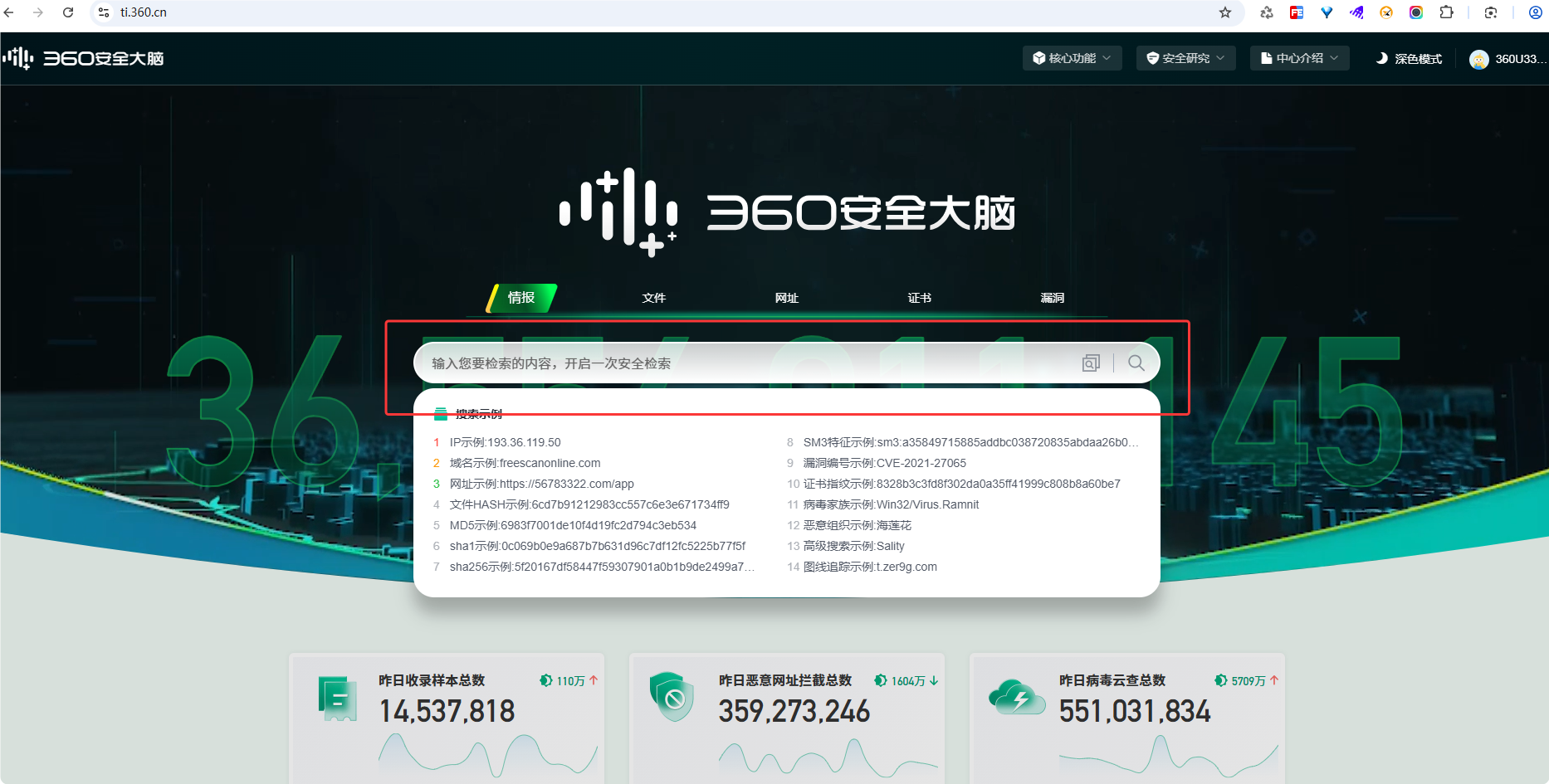Click the user avatar next to 360U33
The image size is (1549, 784).
(x=1478, y=59)
